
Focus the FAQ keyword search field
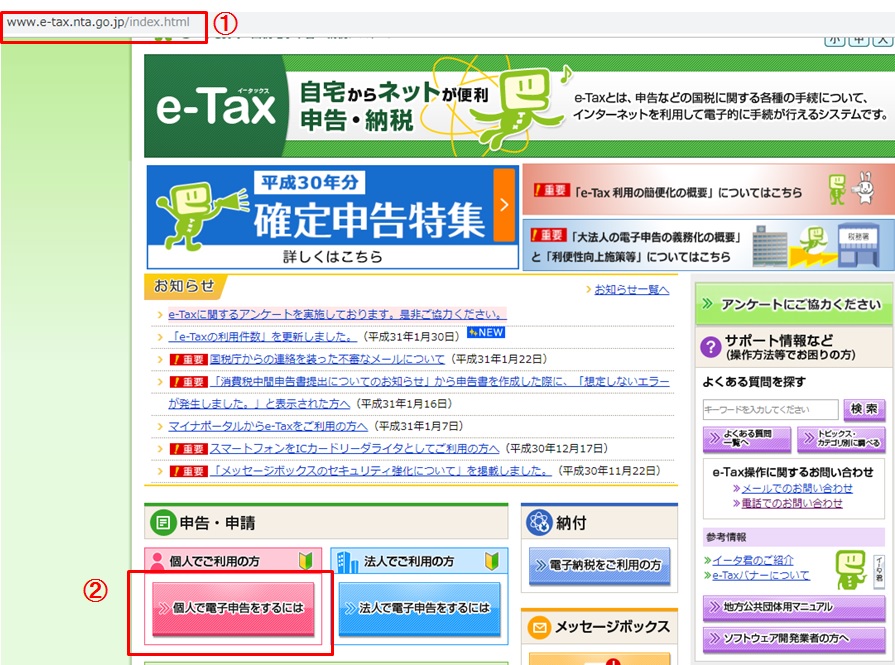[771, 409]
